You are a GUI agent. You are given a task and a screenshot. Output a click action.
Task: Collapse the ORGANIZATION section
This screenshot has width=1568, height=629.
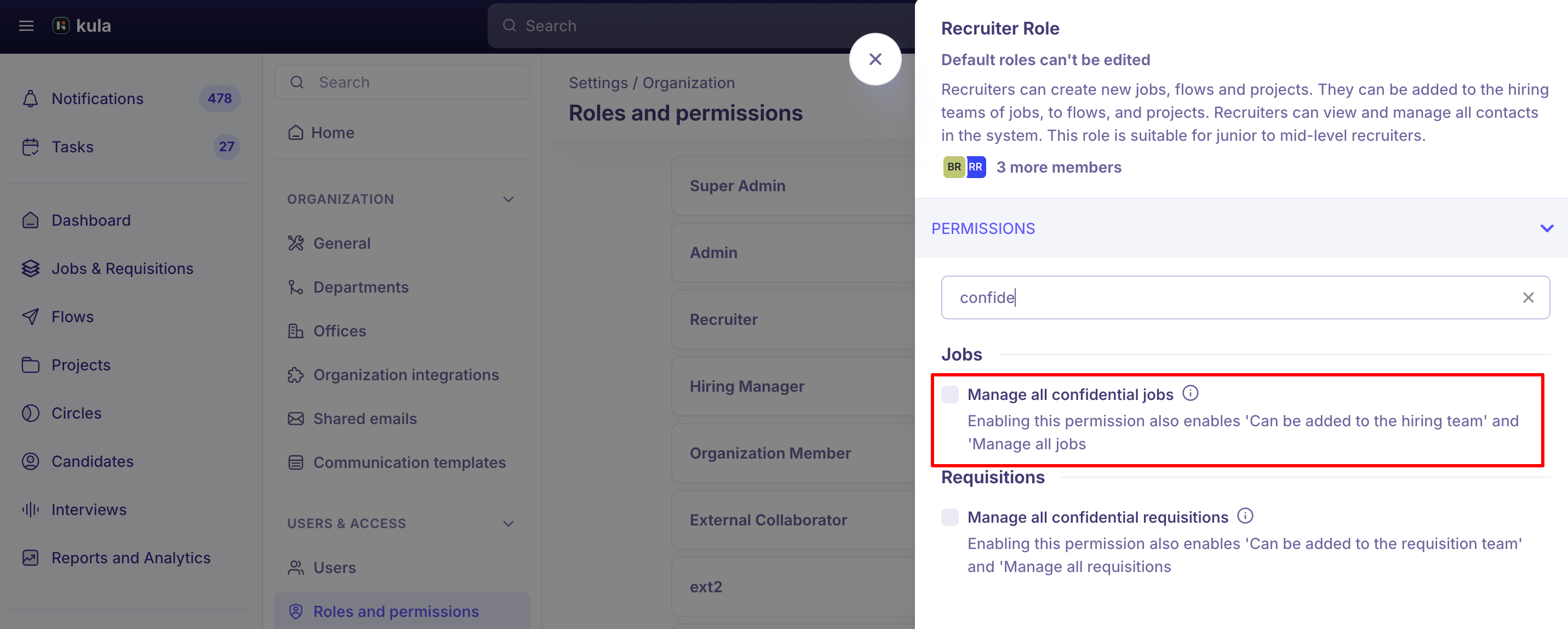pos(508,199)
